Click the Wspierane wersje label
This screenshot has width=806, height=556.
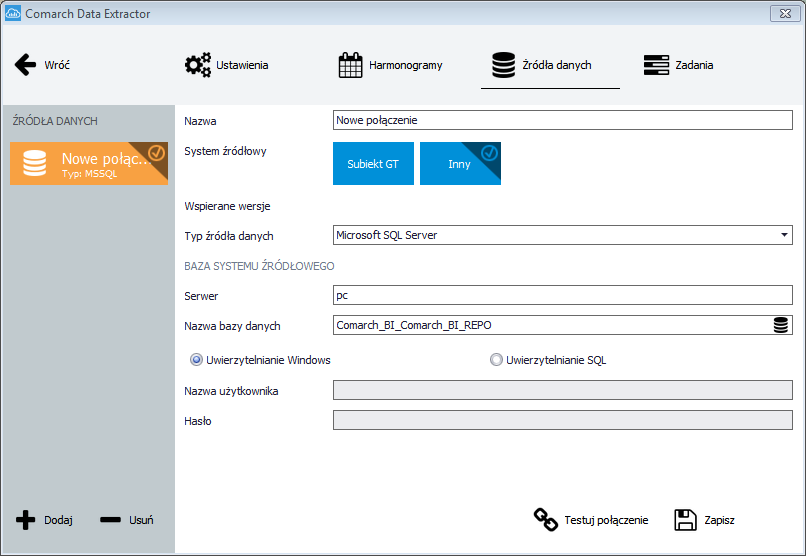click(x=227, y=207)
